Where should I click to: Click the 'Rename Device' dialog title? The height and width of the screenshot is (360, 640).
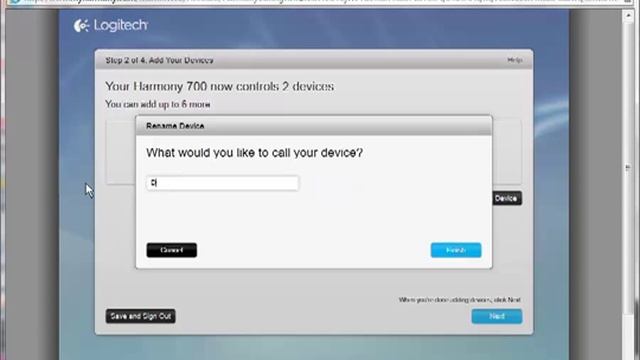[175, 126]
